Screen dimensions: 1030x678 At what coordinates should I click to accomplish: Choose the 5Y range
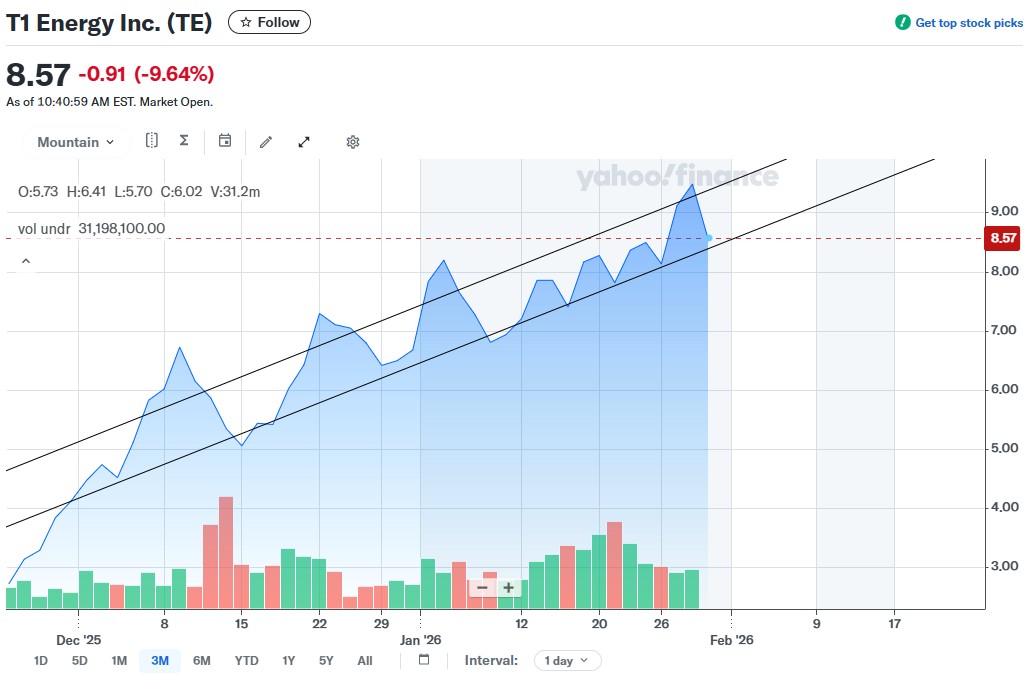[x=326, y=660]
